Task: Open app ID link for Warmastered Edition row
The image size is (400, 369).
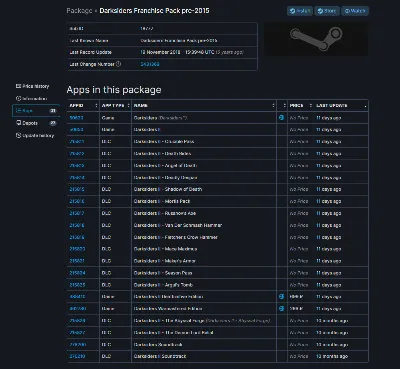Action: (x=78, y=309)
